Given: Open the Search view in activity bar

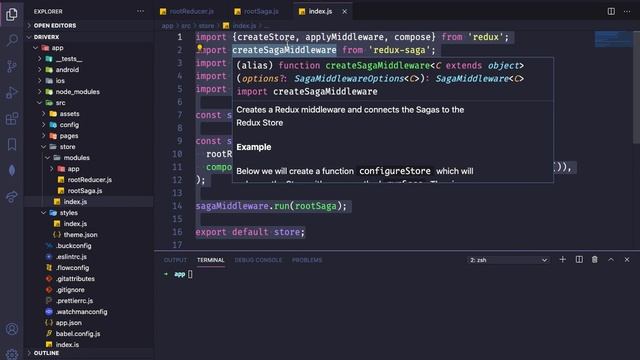Looking at the screenshot, I should pos(12,40).
